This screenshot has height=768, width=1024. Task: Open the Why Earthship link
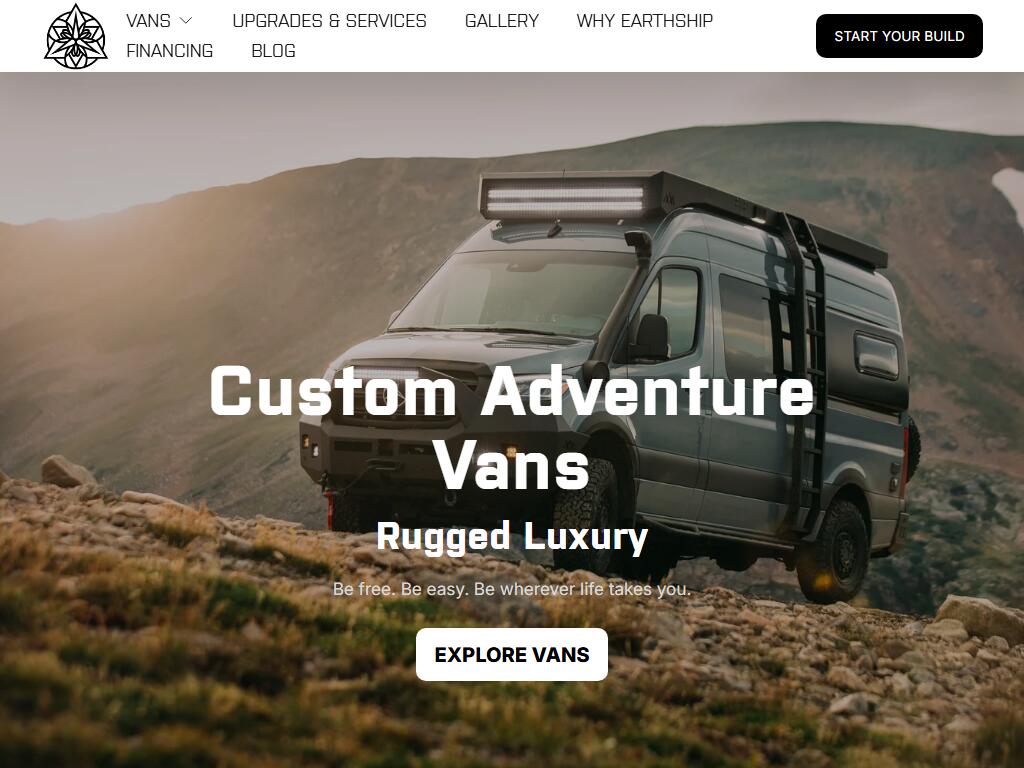645,21
